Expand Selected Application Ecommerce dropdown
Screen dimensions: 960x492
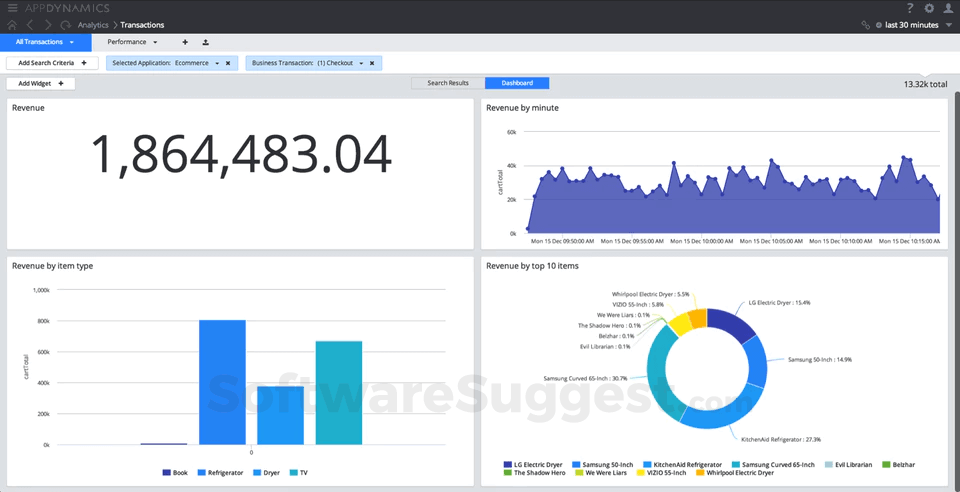[x=217, y=63]
